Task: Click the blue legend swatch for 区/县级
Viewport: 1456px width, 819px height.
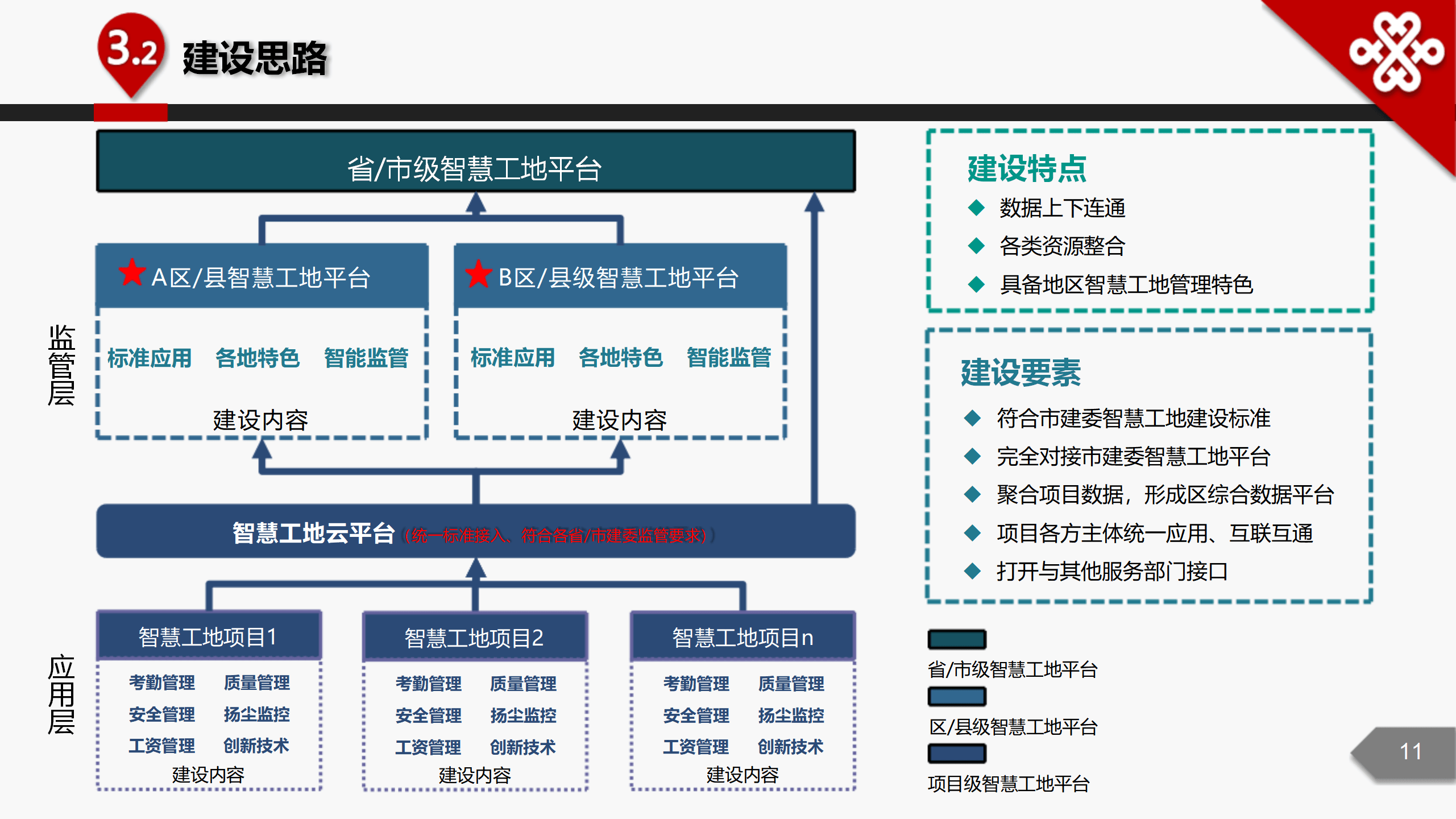Action: 957,697
